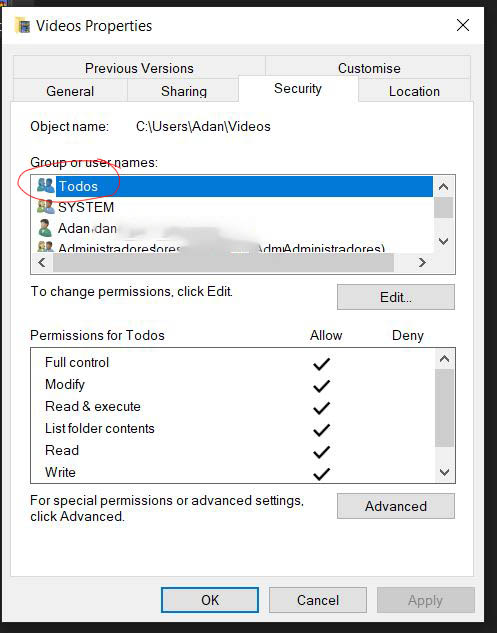Confirm the dialog with OK

point(210,600)
